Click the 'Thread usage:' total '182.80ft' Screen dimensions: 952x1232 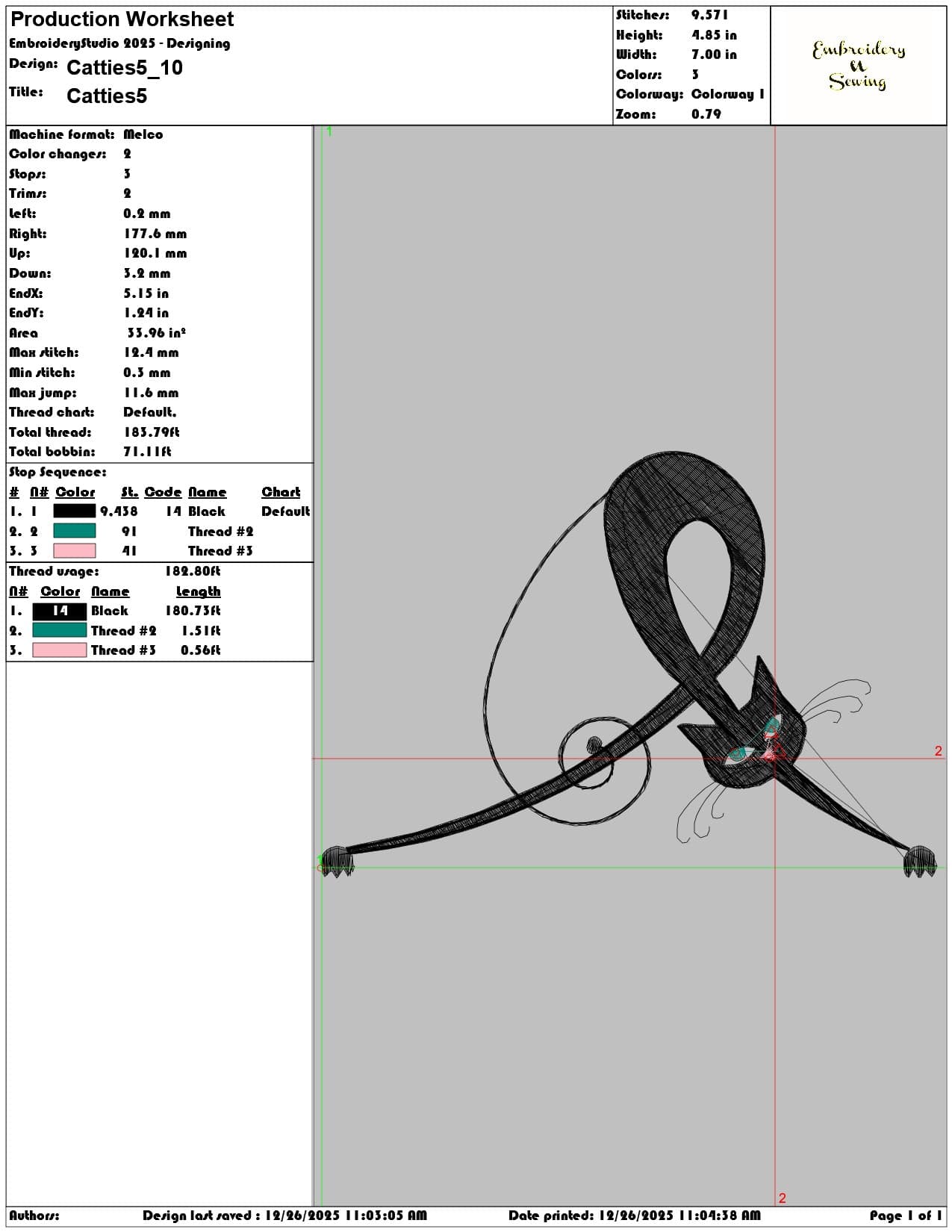pos(193,571)
